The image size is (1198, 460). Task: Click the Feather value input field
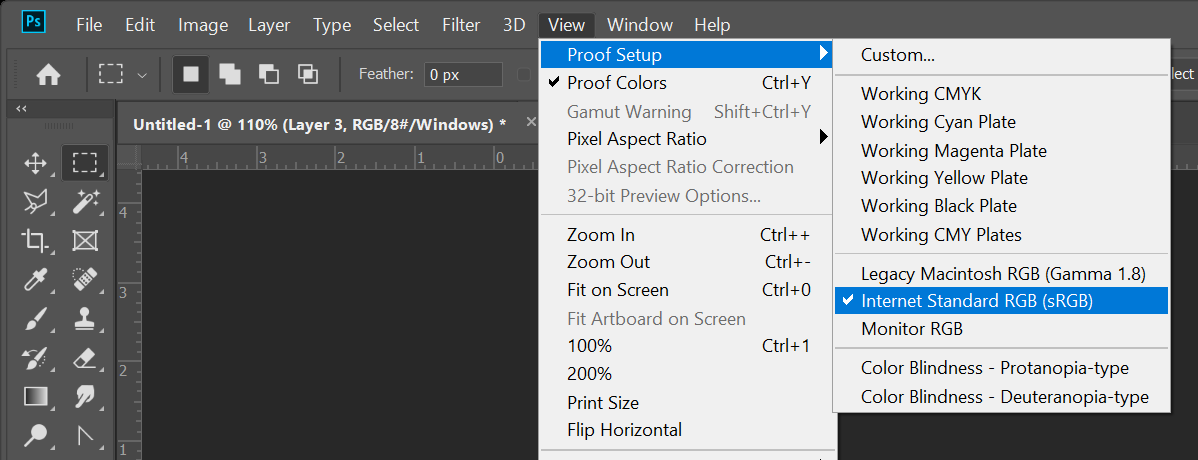(x=462, y=74)
